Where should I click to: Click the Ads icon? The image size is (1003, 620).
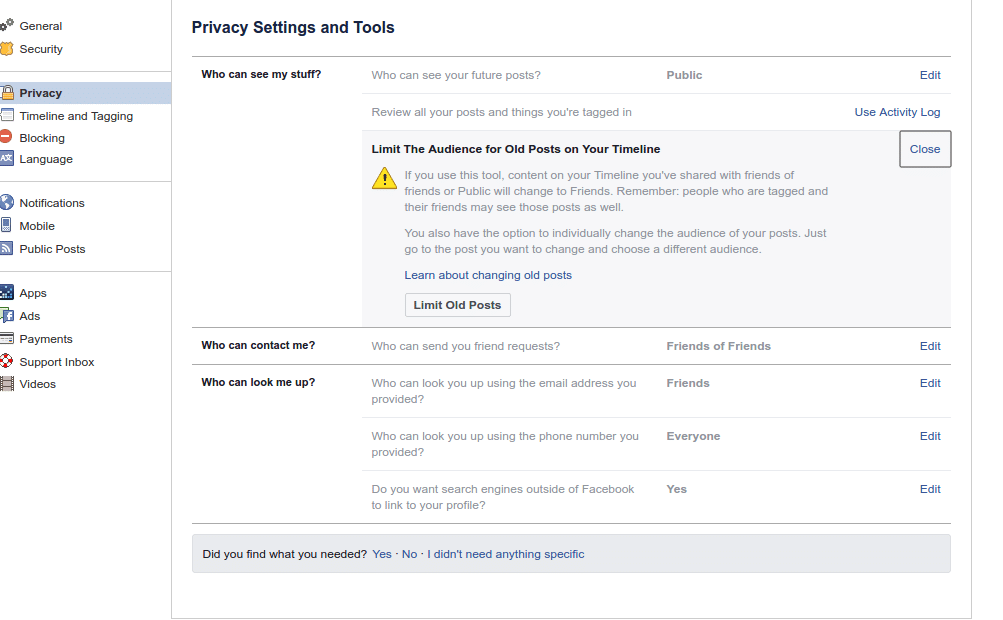[x=6, y=315]
